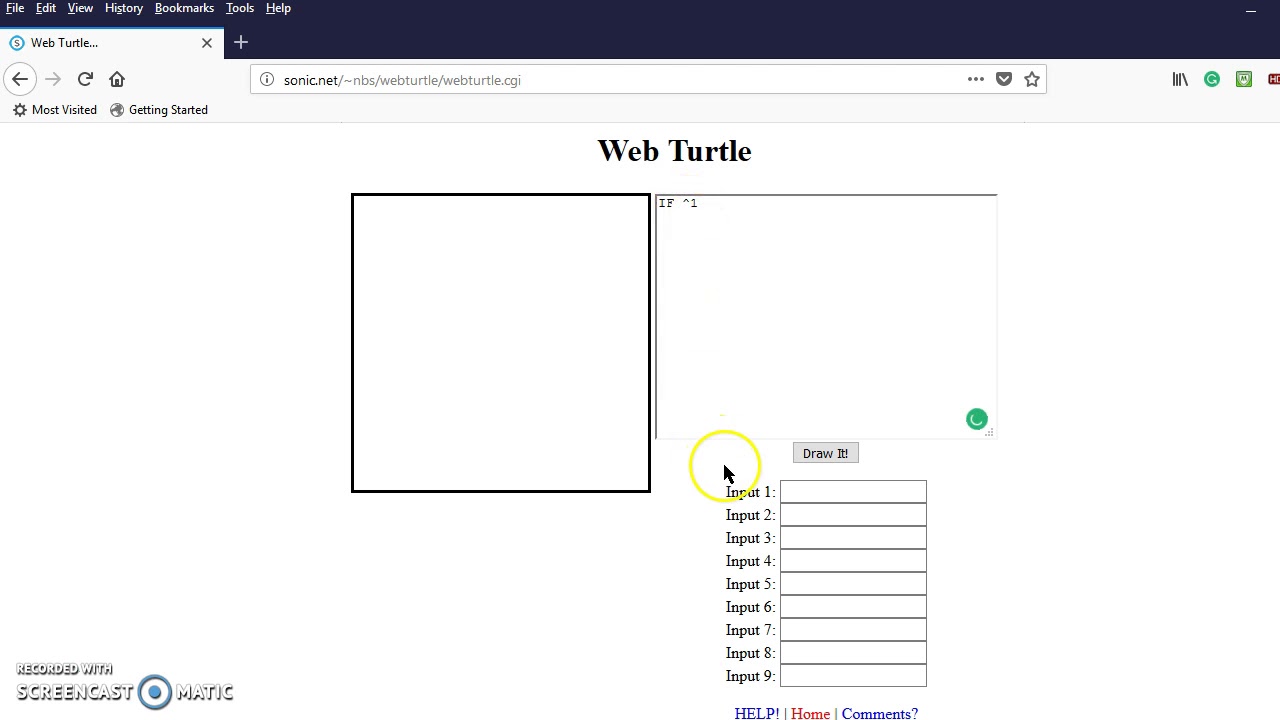Screen dimensions: 1280x720
Task: Click the Web Turtle page heading
Action: 674,151
